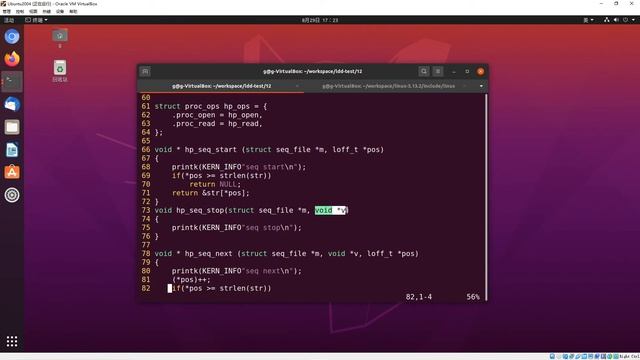This screenshot has height=360, width=640.
Task: Click '.proc_open = hp_open,' on line 62
Action: [217, 115]
